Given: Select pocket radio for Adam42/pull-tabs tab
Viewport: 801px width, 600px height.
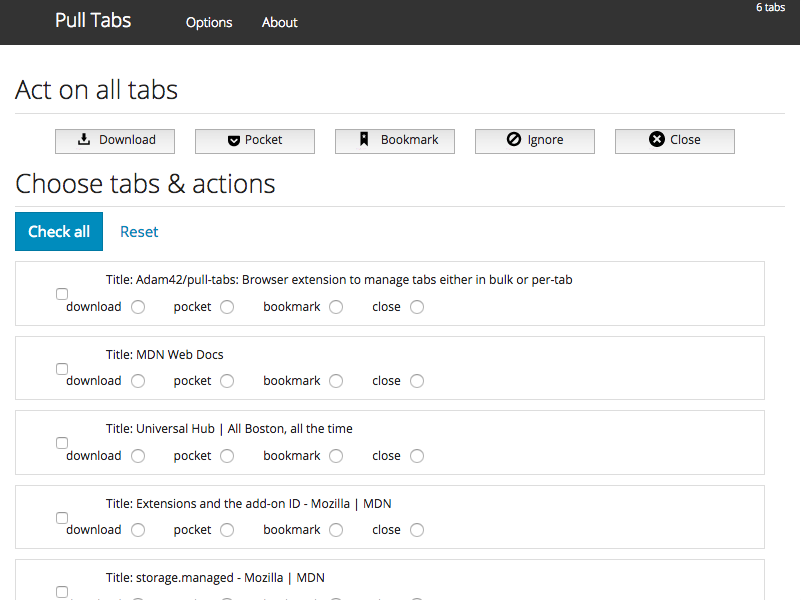Looking at the screenshot, I should point(227,307).
